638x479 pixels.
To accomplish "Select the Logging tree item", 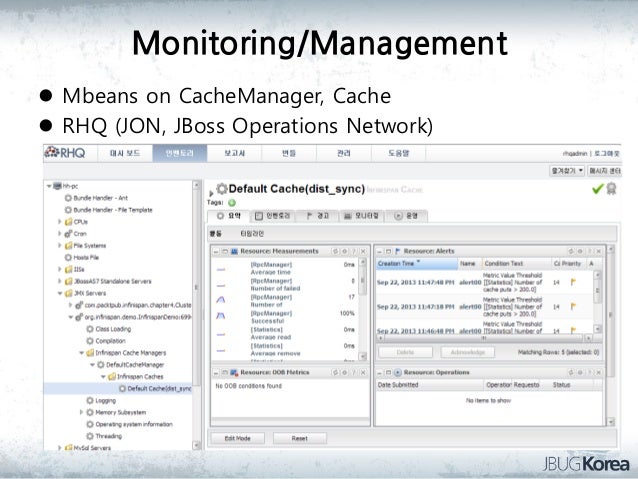I will click(105, 400).
